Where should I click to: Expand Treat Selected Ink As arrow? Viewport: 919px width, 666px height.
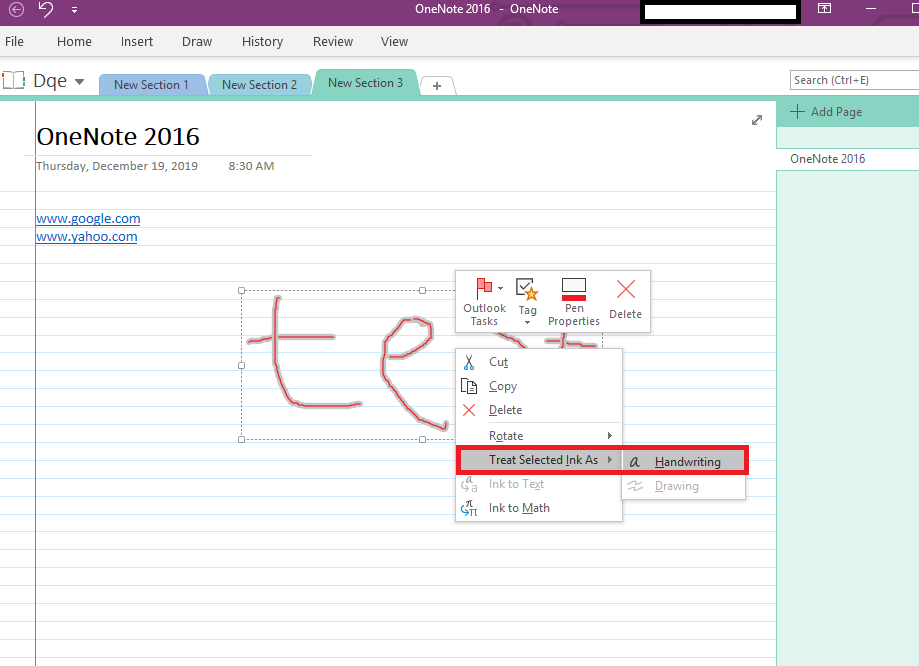tap(610, 460)
